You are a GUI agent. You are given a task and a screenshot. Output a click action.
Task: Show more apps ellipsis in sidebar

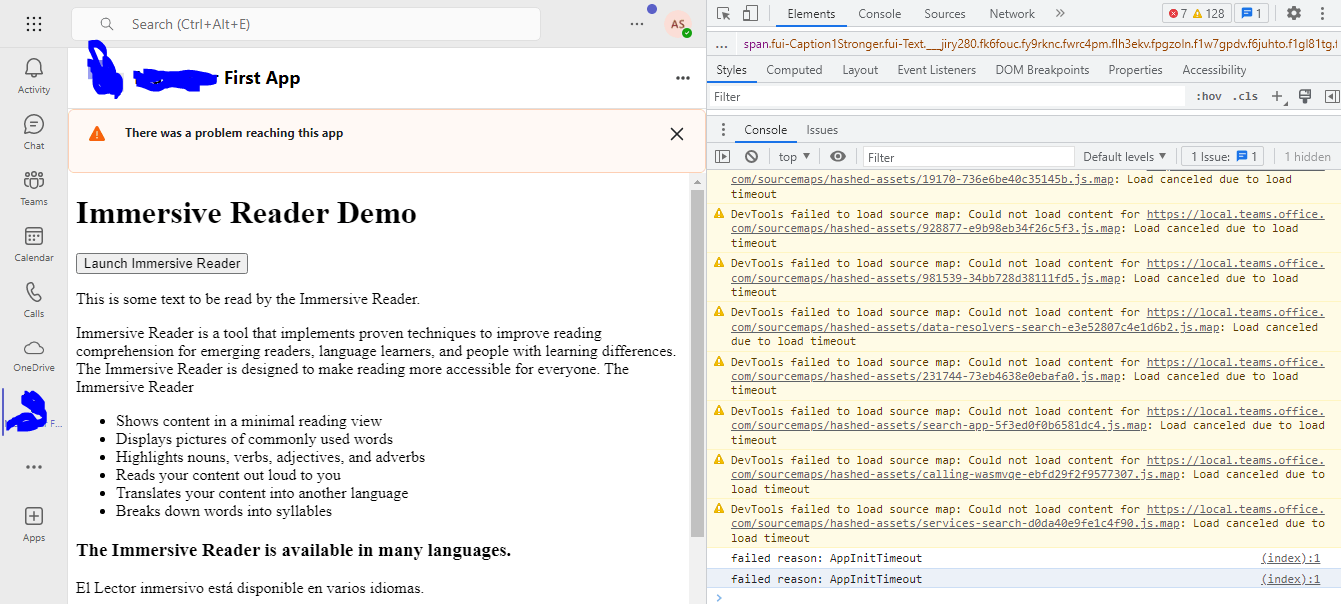coord(34,467)
